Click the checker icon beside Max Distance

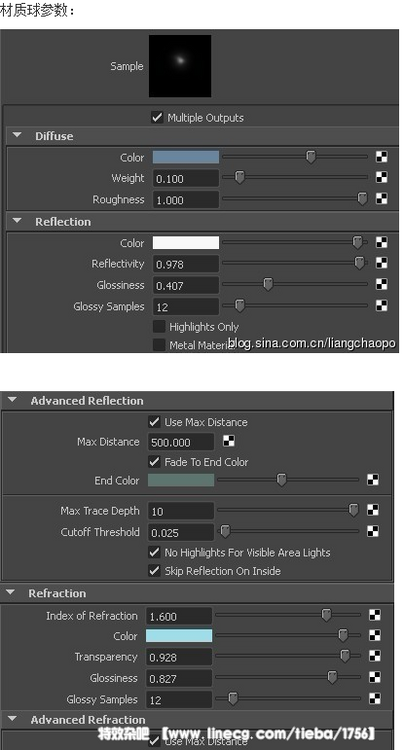coord(229,441)
